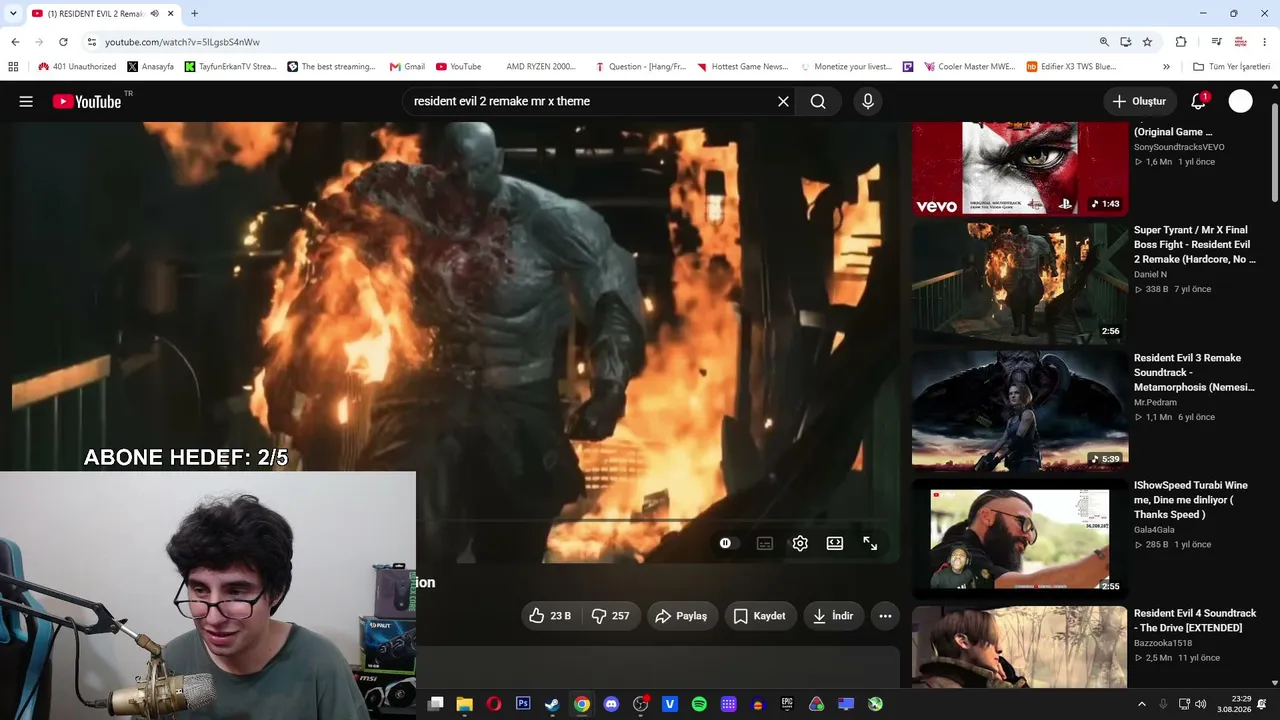Visit the Daniel N channel

pos(1150,274)
